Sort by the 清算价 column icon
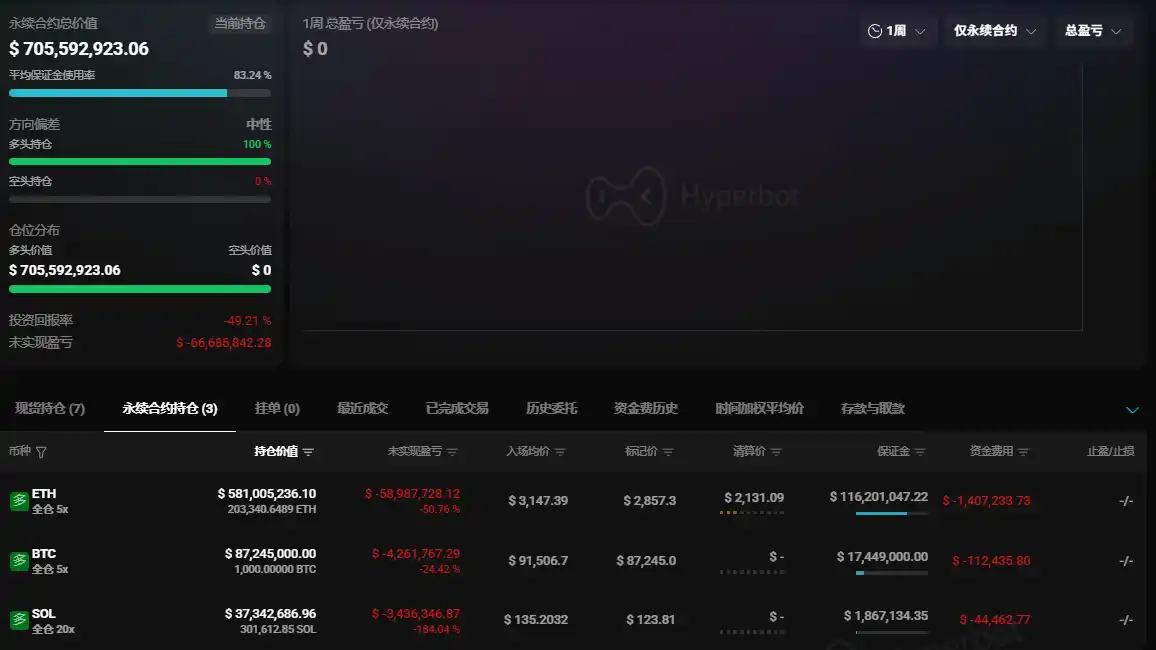 coord(776,452)
